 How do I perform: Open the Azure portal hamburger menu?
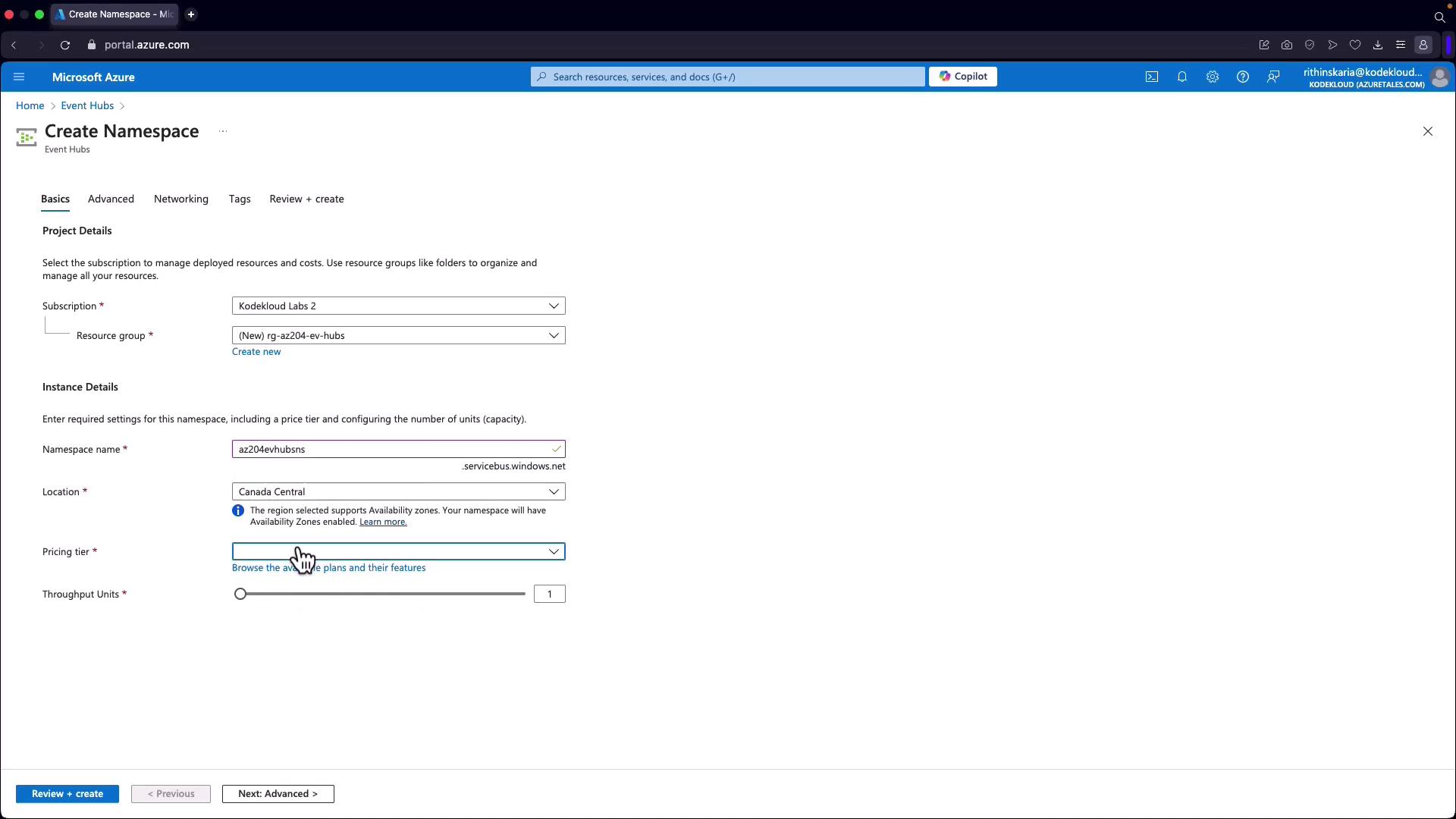coord(19,77)
